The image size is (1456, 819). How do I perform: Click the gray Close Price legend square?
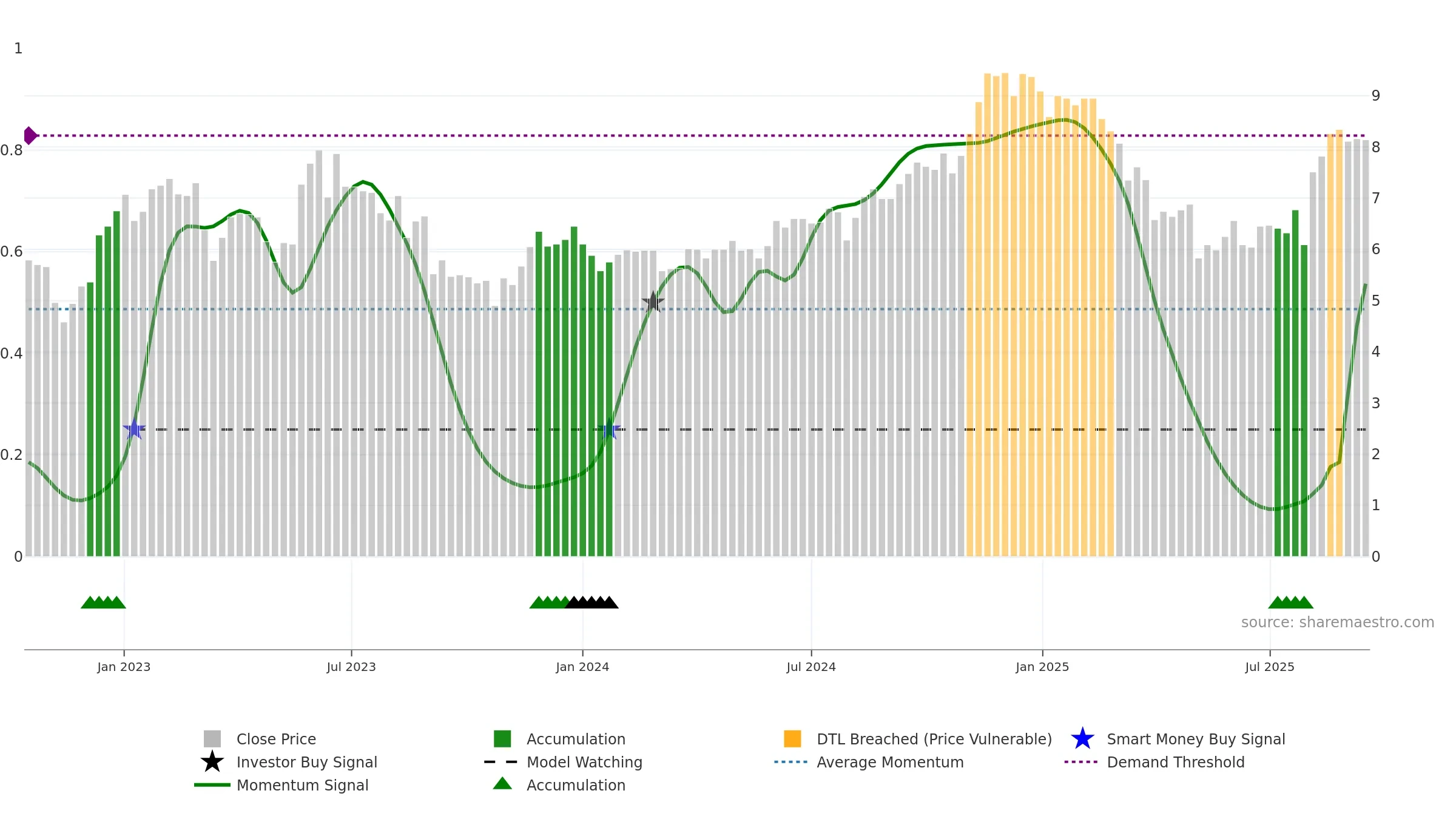(212, 739)
